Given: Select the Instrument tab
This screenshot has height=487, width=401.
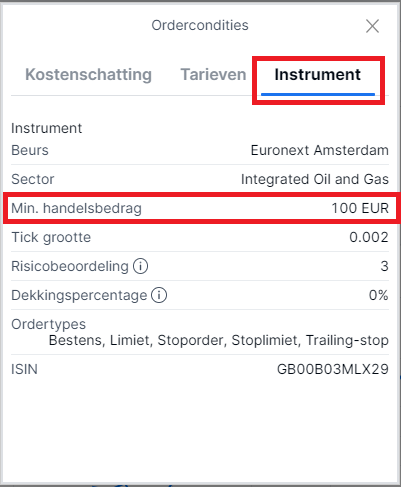Looking at the screenshot, I should click(318, 74).
